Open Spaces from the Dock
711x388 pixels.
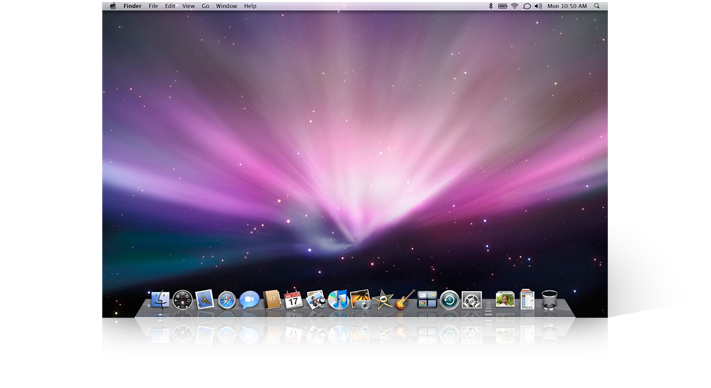pos(427,300)
